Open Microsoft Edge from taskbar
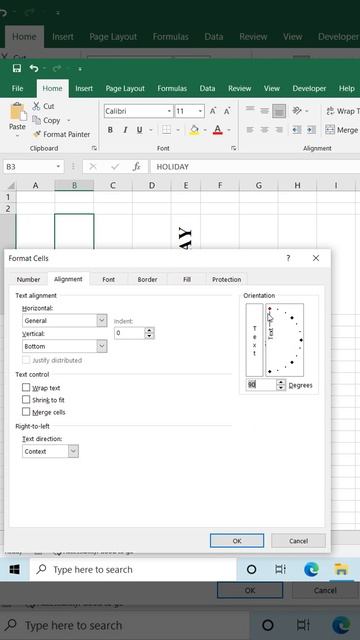This screenshot has width=360, height=640. [311, 569]
